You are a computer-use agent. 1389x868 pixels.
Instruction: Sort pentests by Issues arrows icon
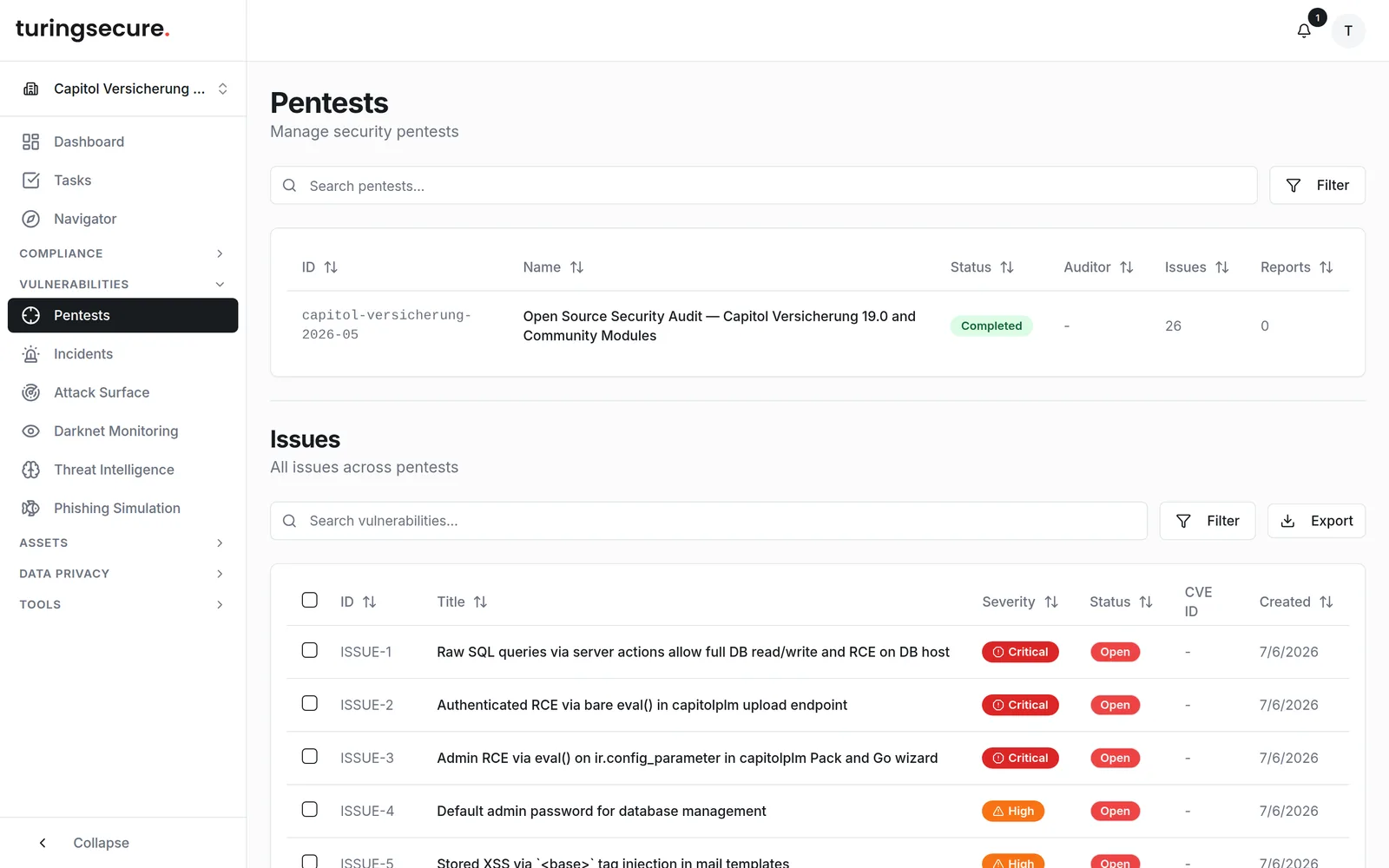[1222, 267]
